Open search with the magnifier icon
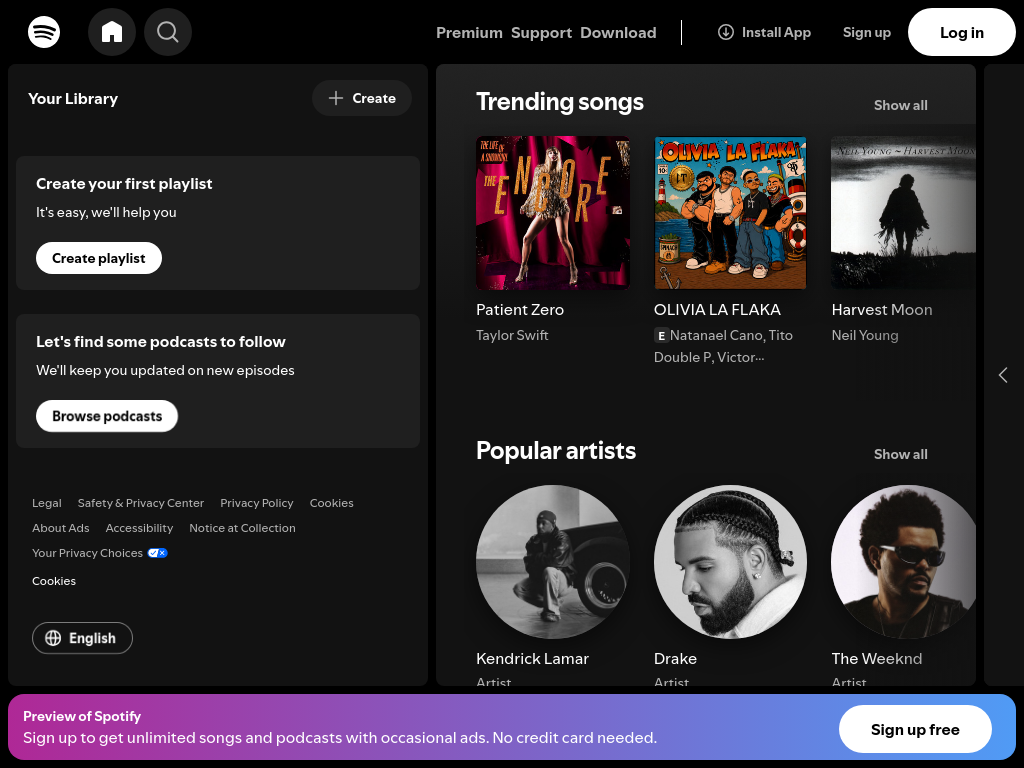Image resolution: width=1024 pixels, height=768 pixels. tap(168, 32)
